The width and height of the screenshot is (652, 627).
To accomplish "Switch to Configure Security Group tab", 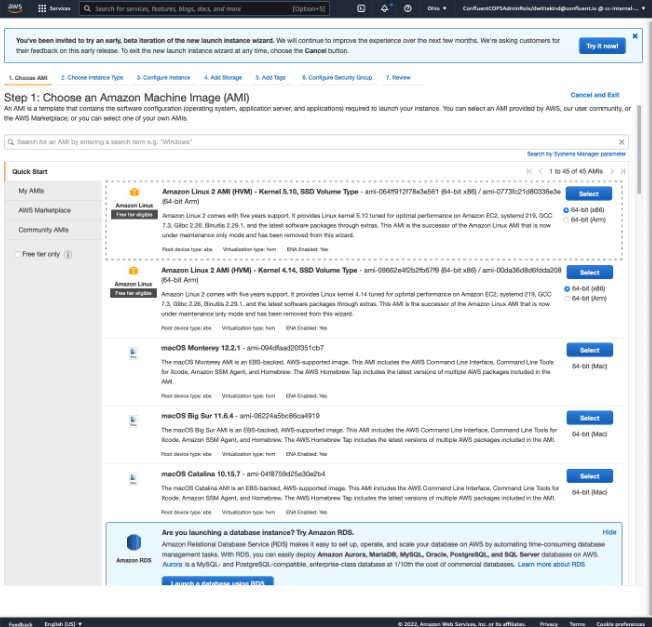I will [x=337, y=78].
